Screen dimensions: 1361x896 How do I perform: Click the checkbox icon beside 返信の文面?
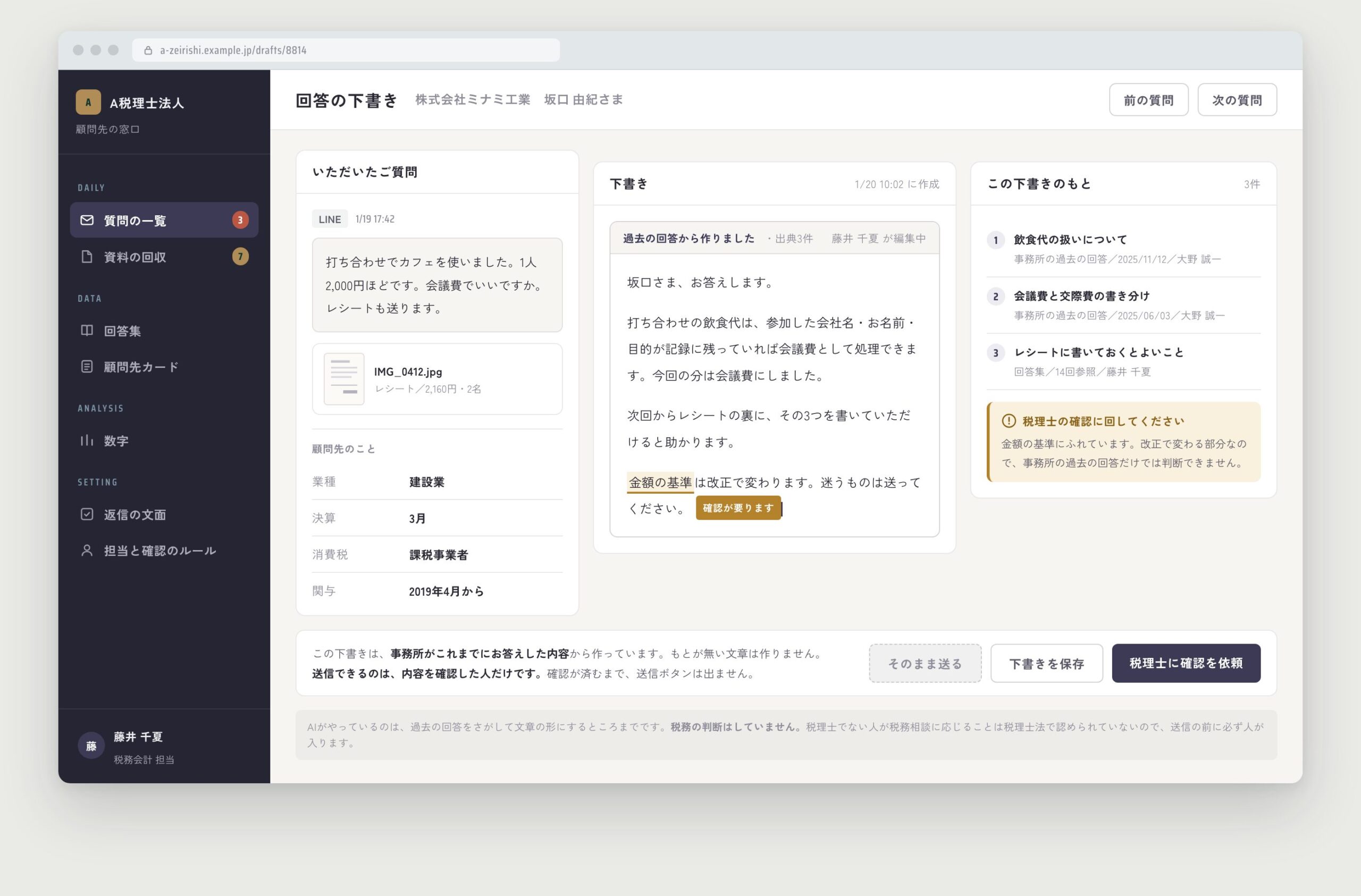tap(87, 514)
